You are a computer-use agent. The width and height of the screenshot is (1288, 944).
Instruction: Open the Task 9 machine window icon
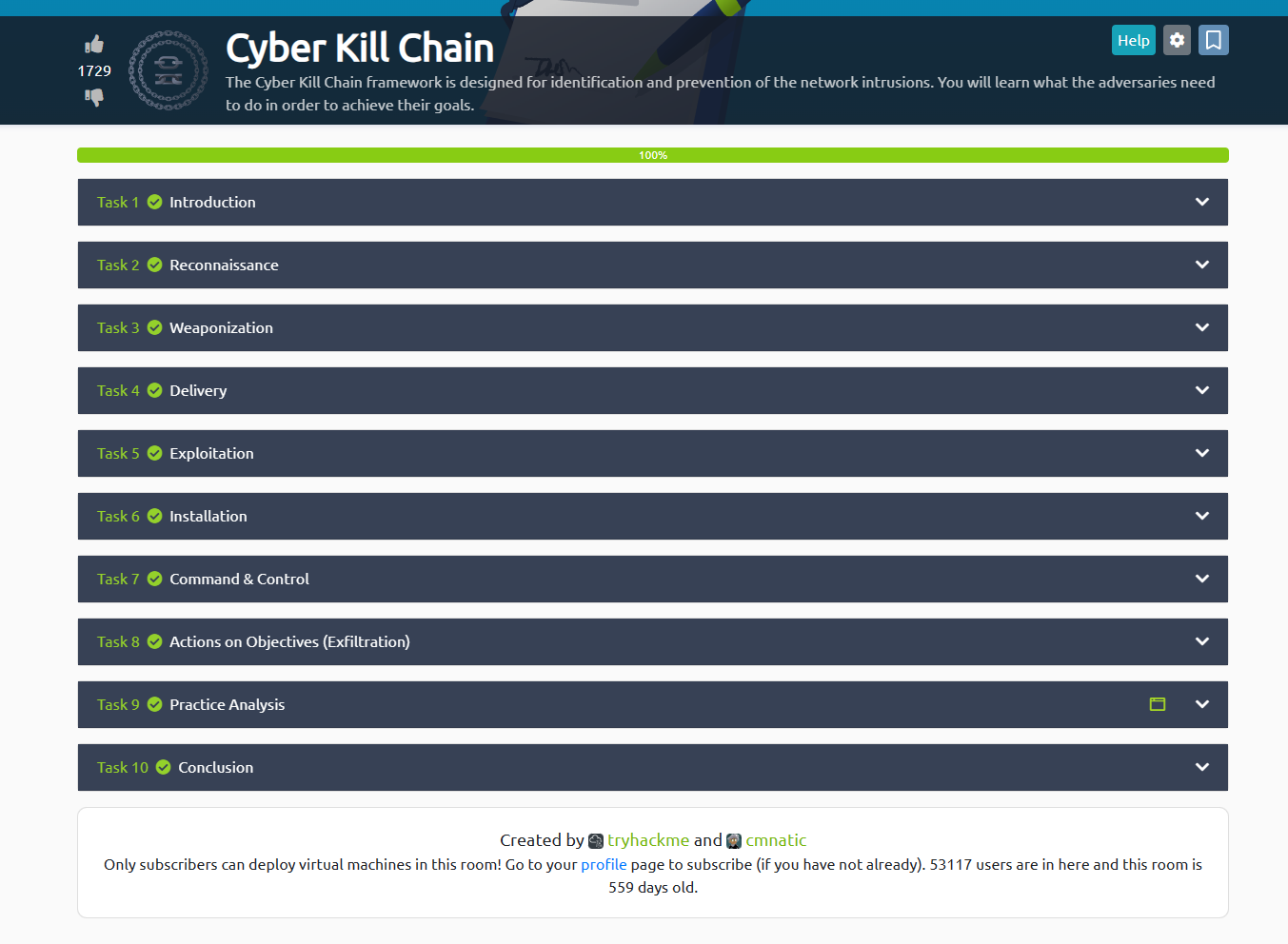1158,704
